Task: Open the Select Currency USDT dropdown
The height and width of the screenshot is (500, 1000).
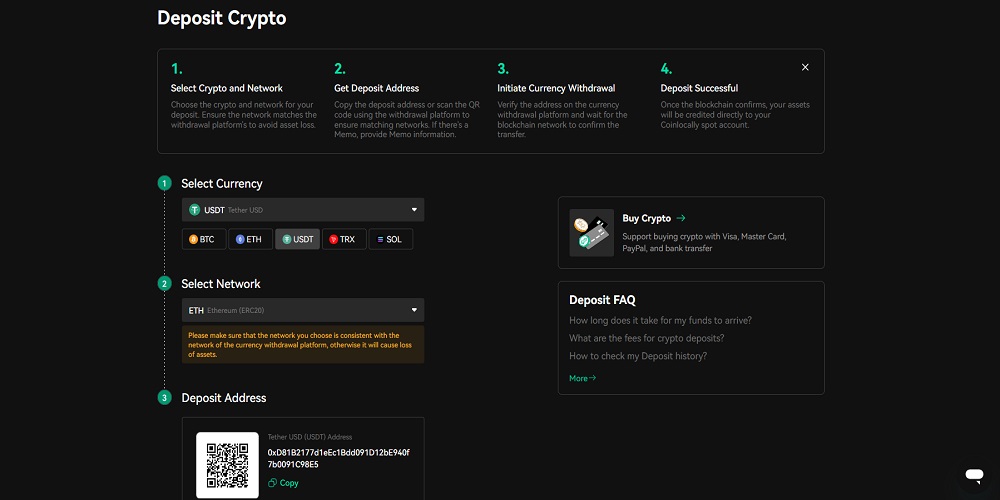Action: (303, 210)
